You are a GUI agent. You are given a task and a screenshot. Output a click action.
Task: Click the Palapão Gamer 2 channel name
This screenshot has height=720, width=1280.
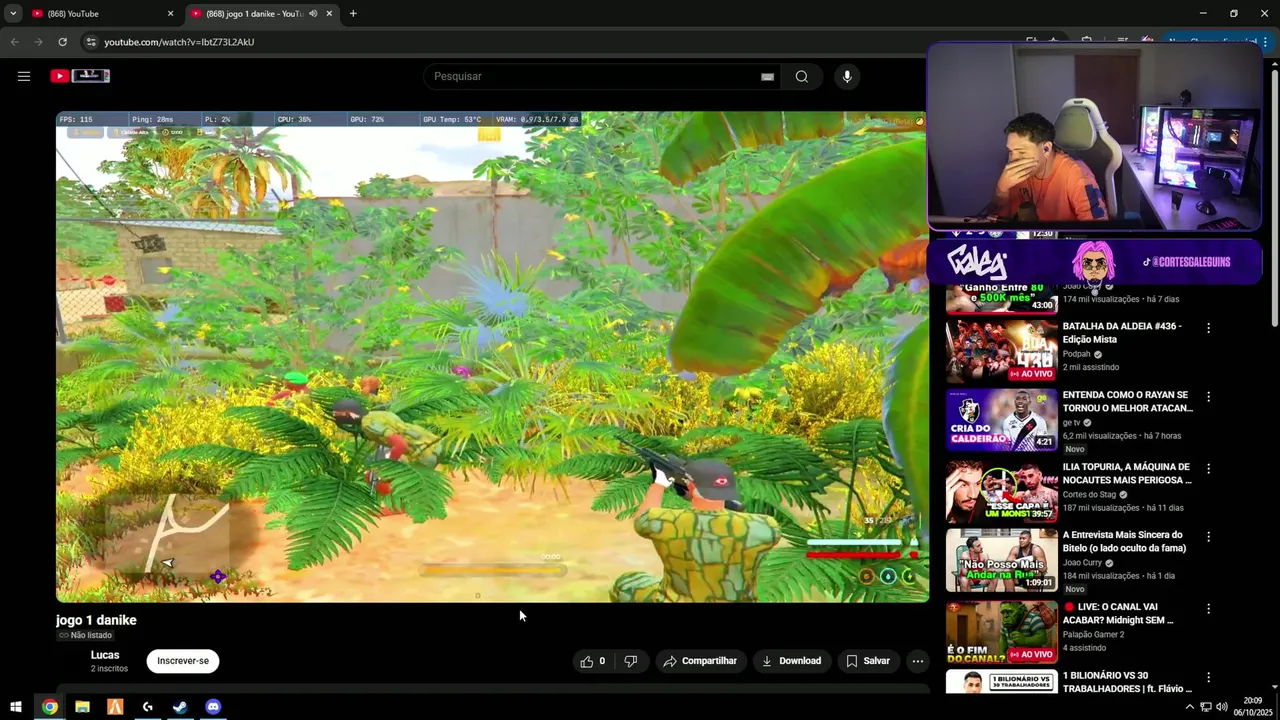(x=1093, y=634)
